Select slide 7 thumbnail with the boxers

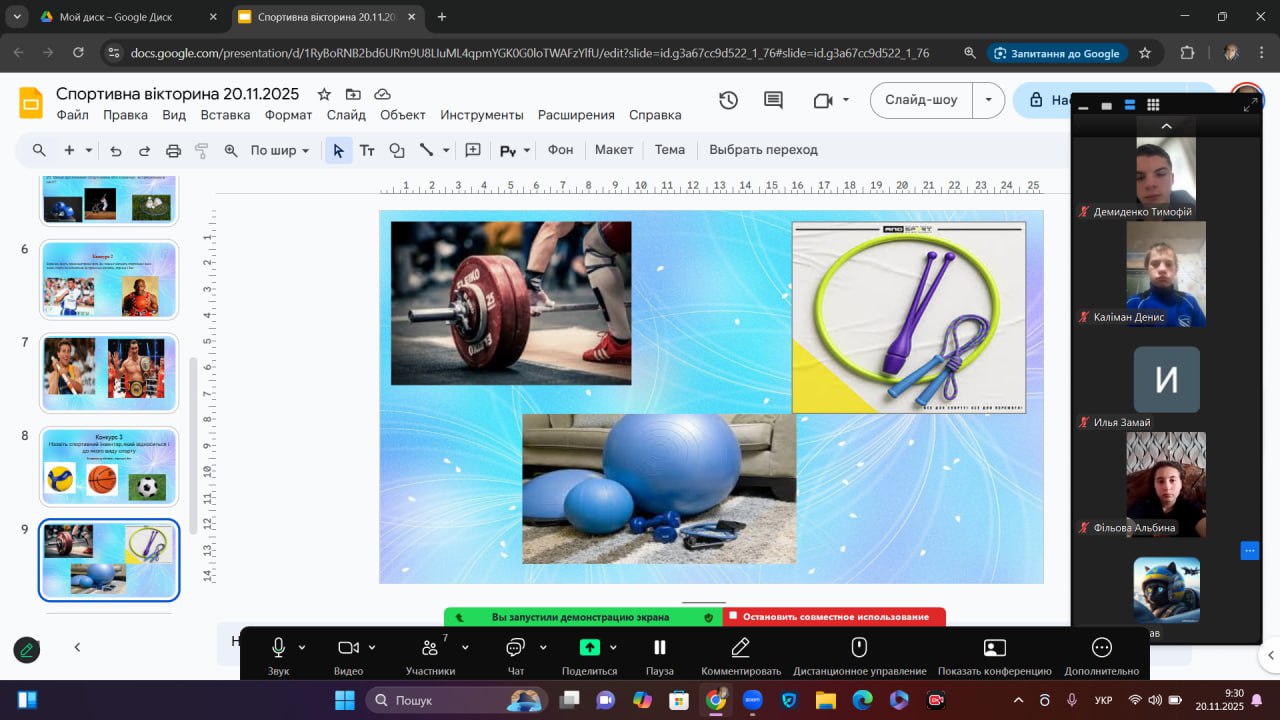(x=108, y=372)
